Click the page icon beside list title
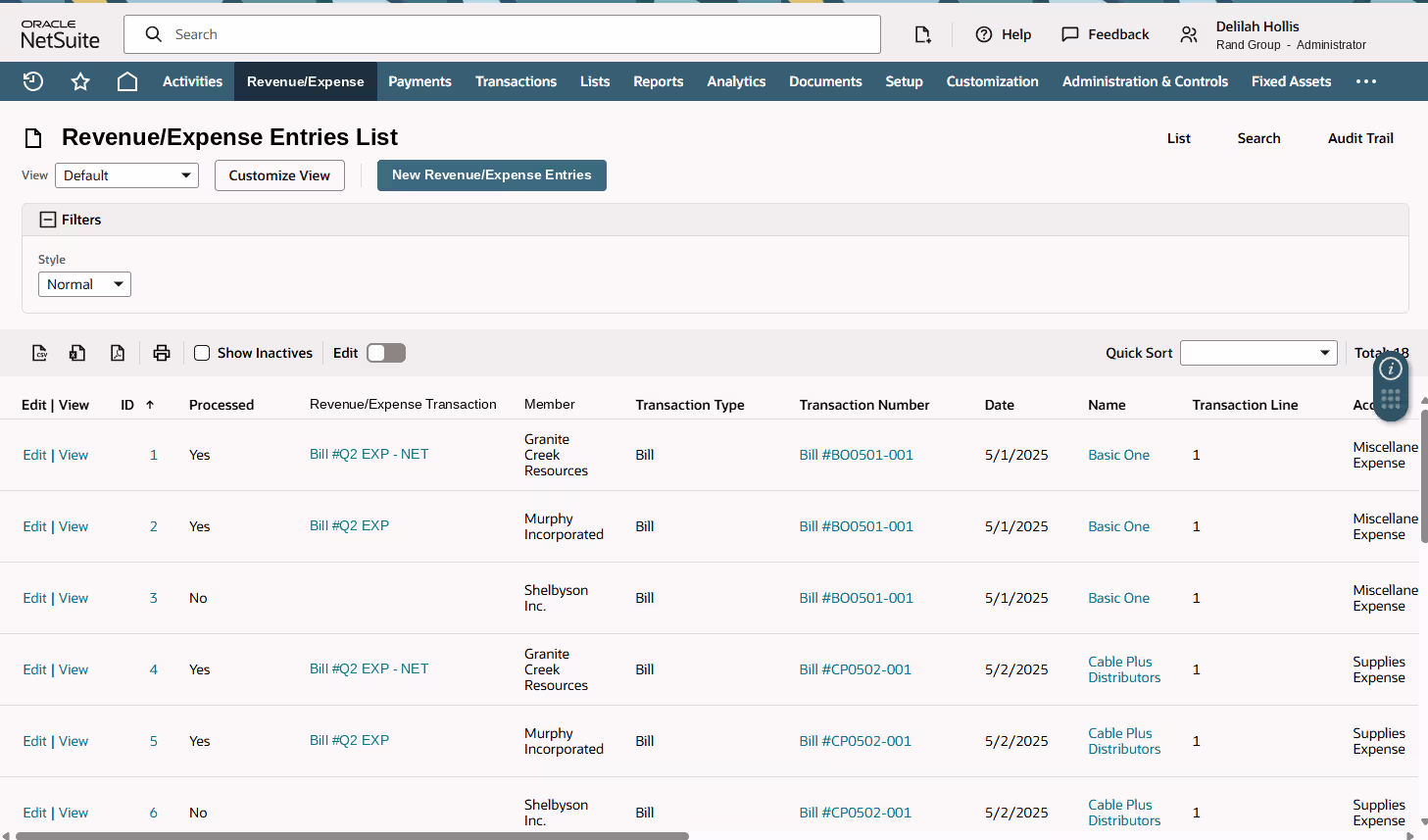Image resolution: width=1428 pixels, height=840 pixels. coord(33,138)
